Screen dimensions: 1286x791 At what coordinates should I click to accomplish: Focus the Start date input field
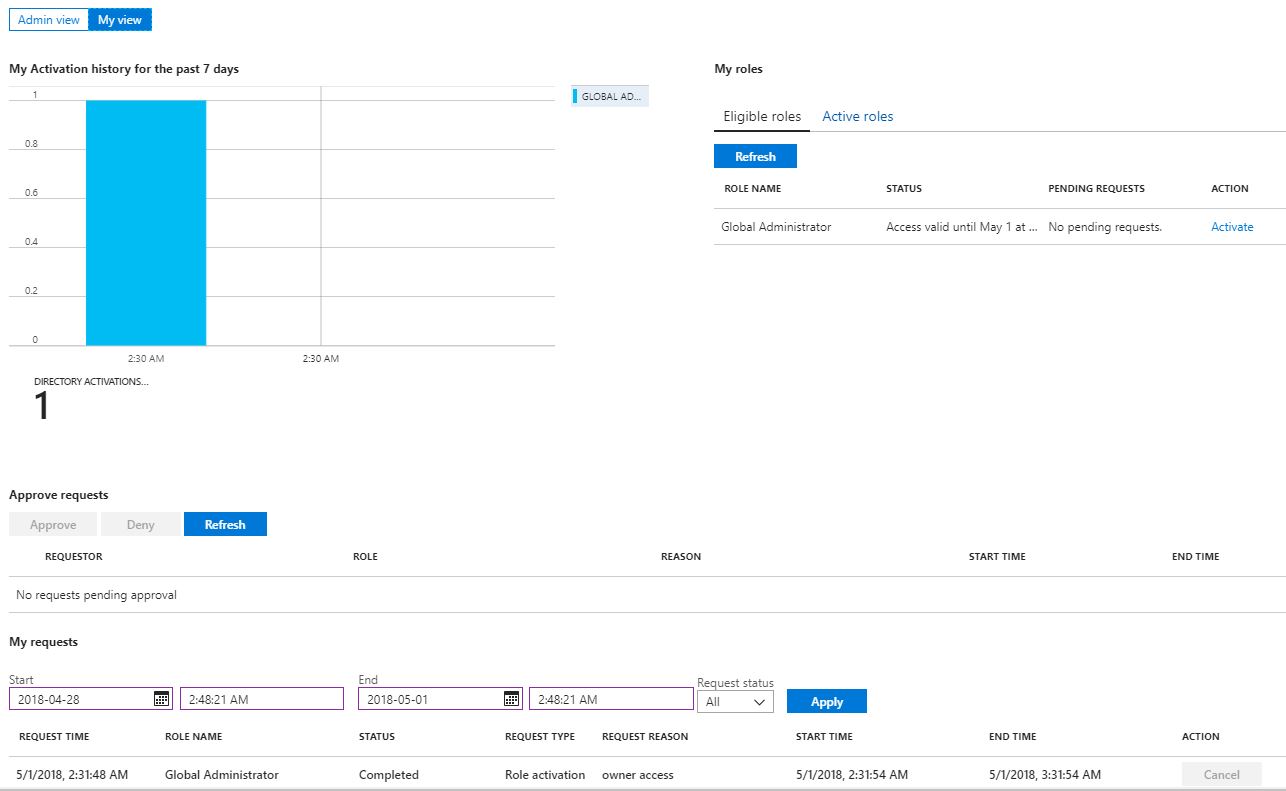82,699
